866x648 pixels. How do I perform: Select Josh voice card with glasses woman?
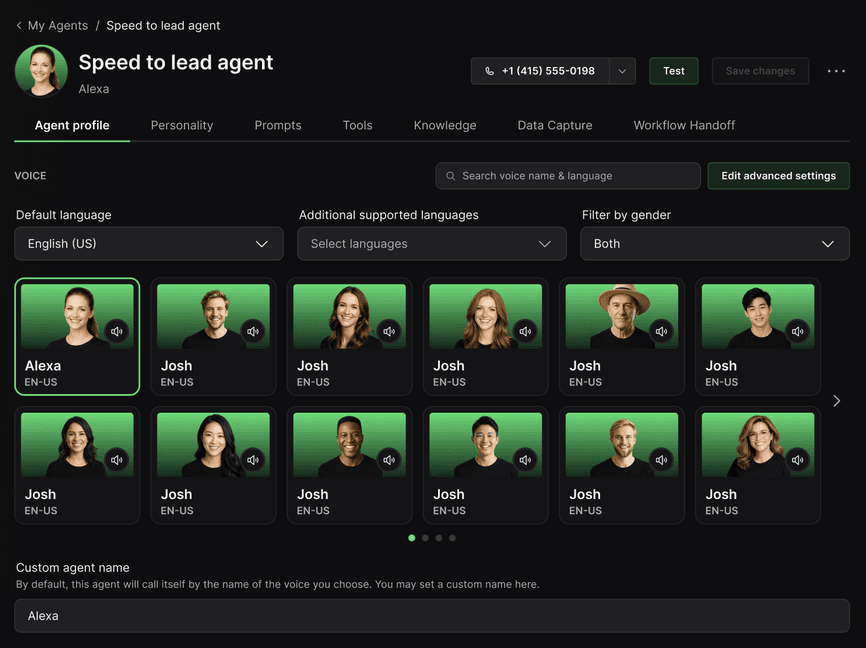tap(758, 465)
